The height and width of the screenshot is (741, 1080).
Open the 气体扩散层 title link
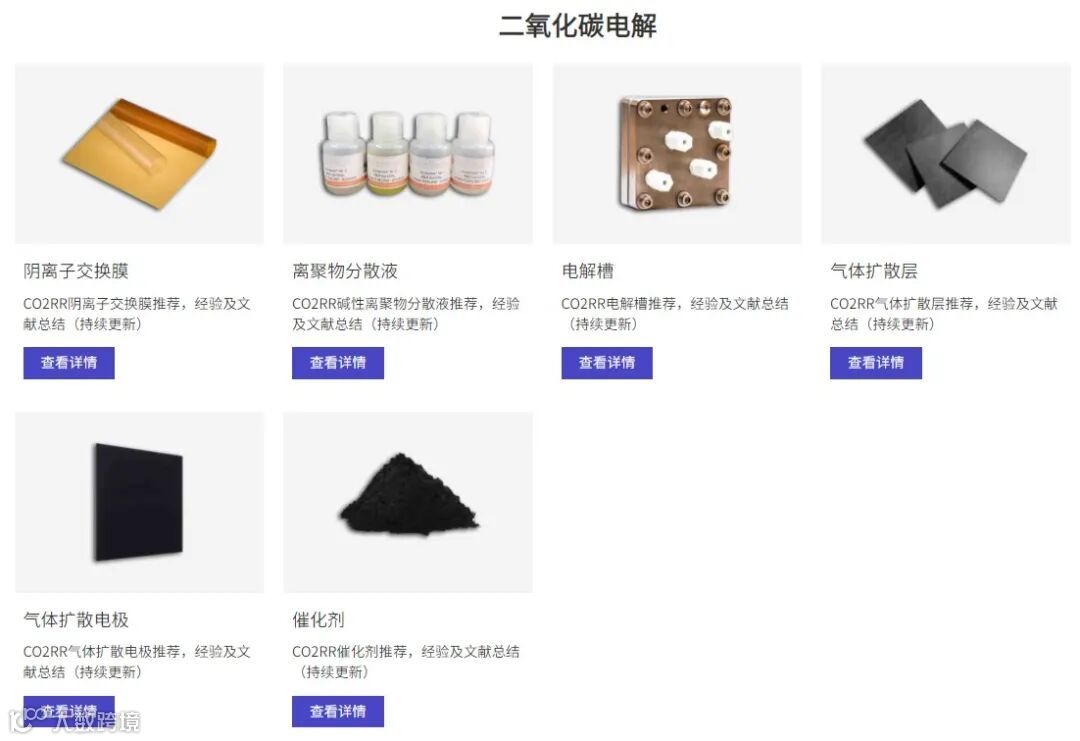click(874, 271)
